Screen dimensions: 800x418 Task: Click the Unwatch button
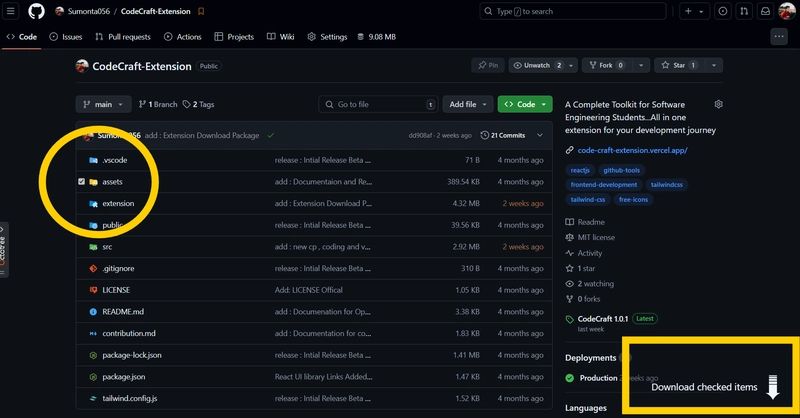pyautogui.click(x=537, y=65)
